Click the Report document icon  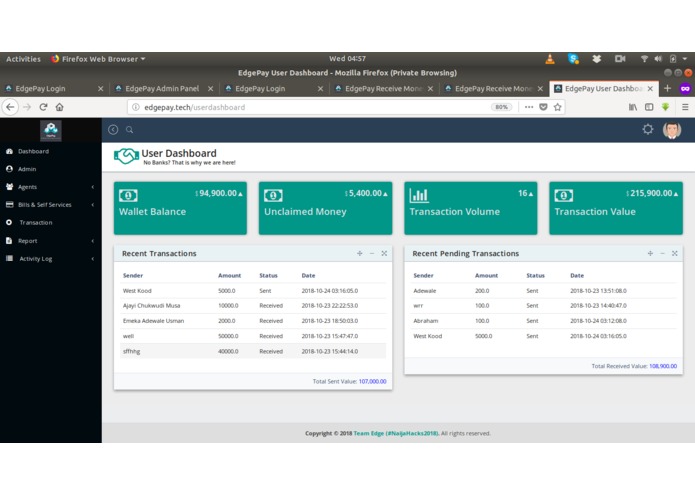9,241
